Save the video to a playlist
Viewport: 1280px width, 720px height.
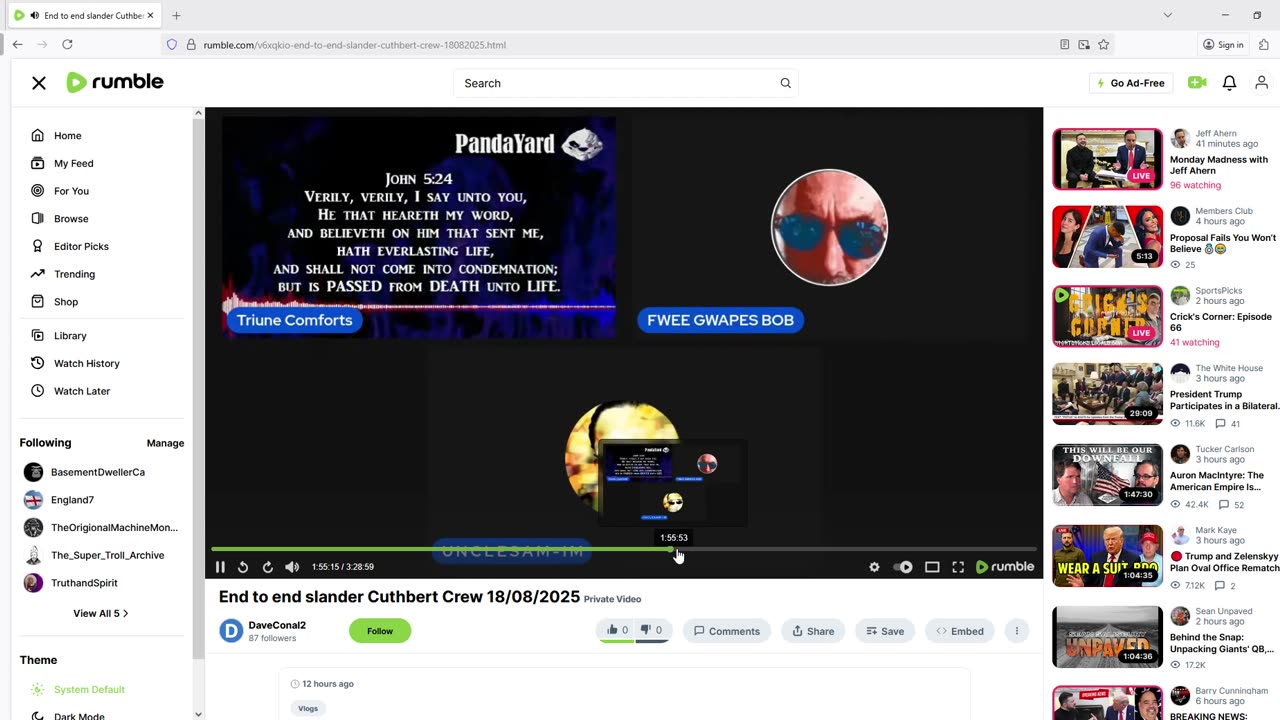(885, 631)
